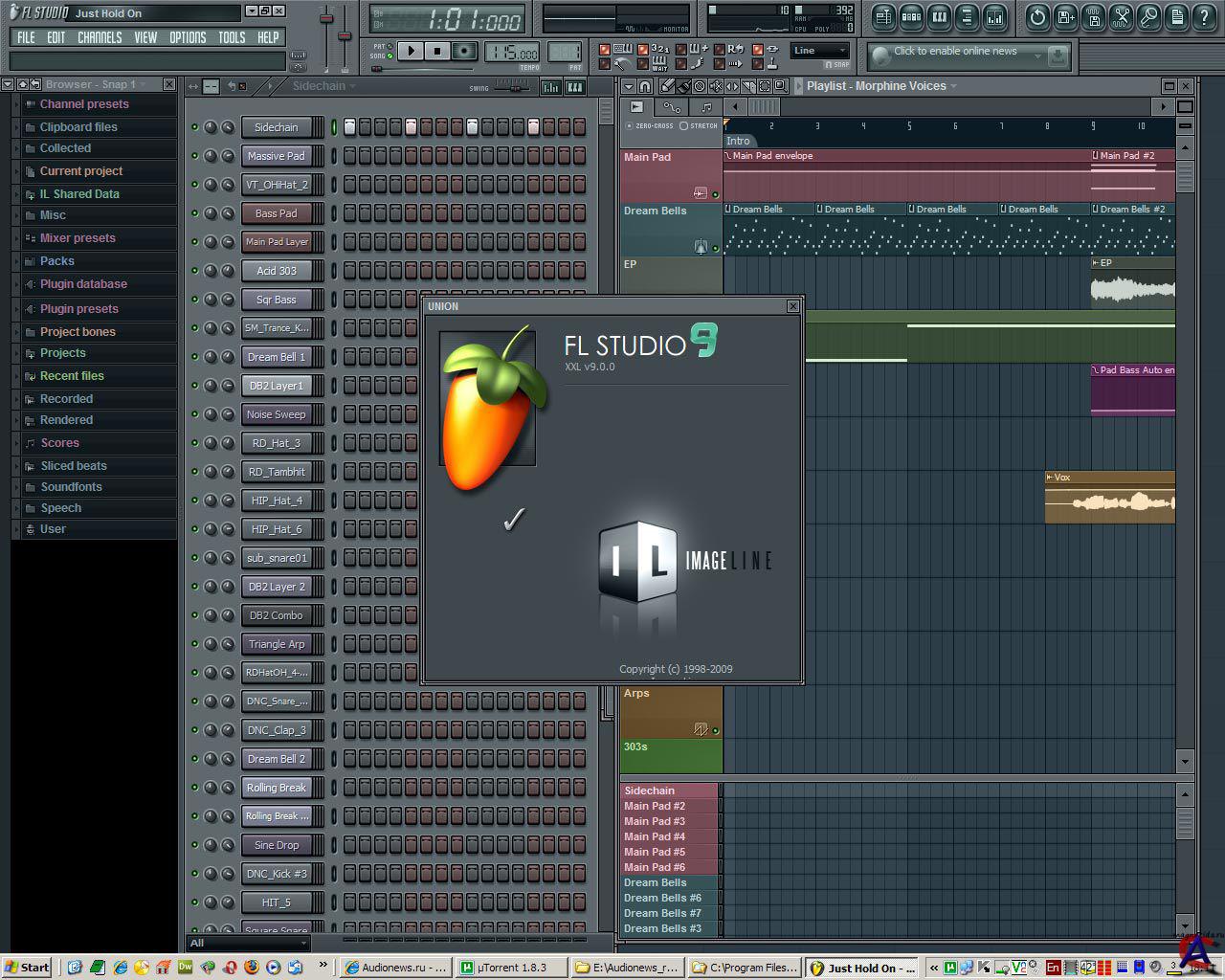Open the mixer window from the toolbar
The height and width of the screenshot is (980, 1225).
coord(994,16)
